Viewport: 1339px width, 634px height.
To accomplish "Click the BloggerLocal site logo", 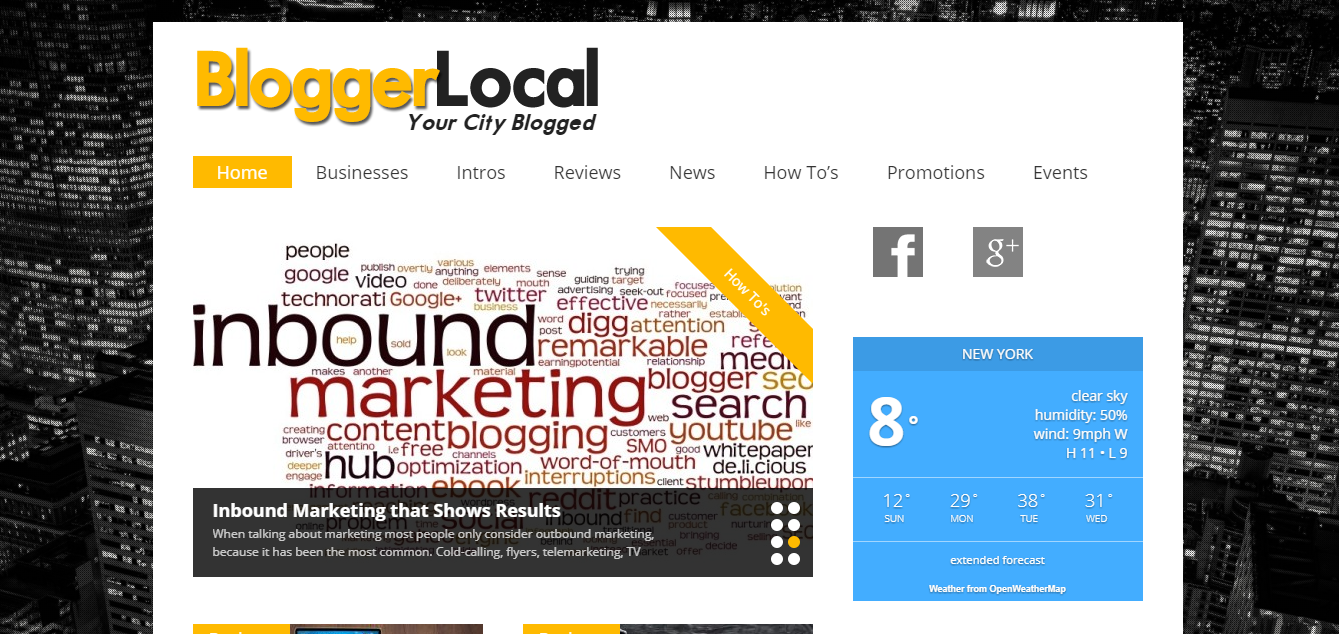I will click(397, 90).
